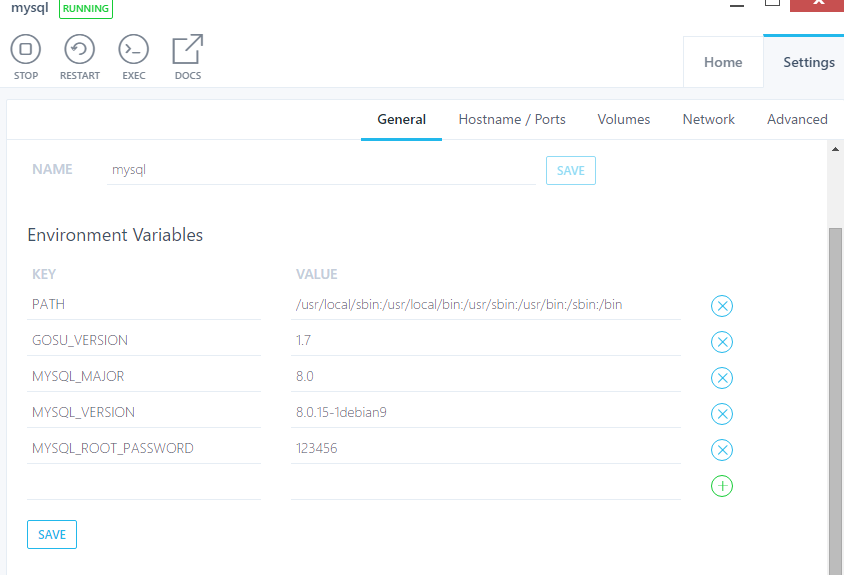Minimize the Kitematic window
Screen dimensions: 844x575
[736, 5]
